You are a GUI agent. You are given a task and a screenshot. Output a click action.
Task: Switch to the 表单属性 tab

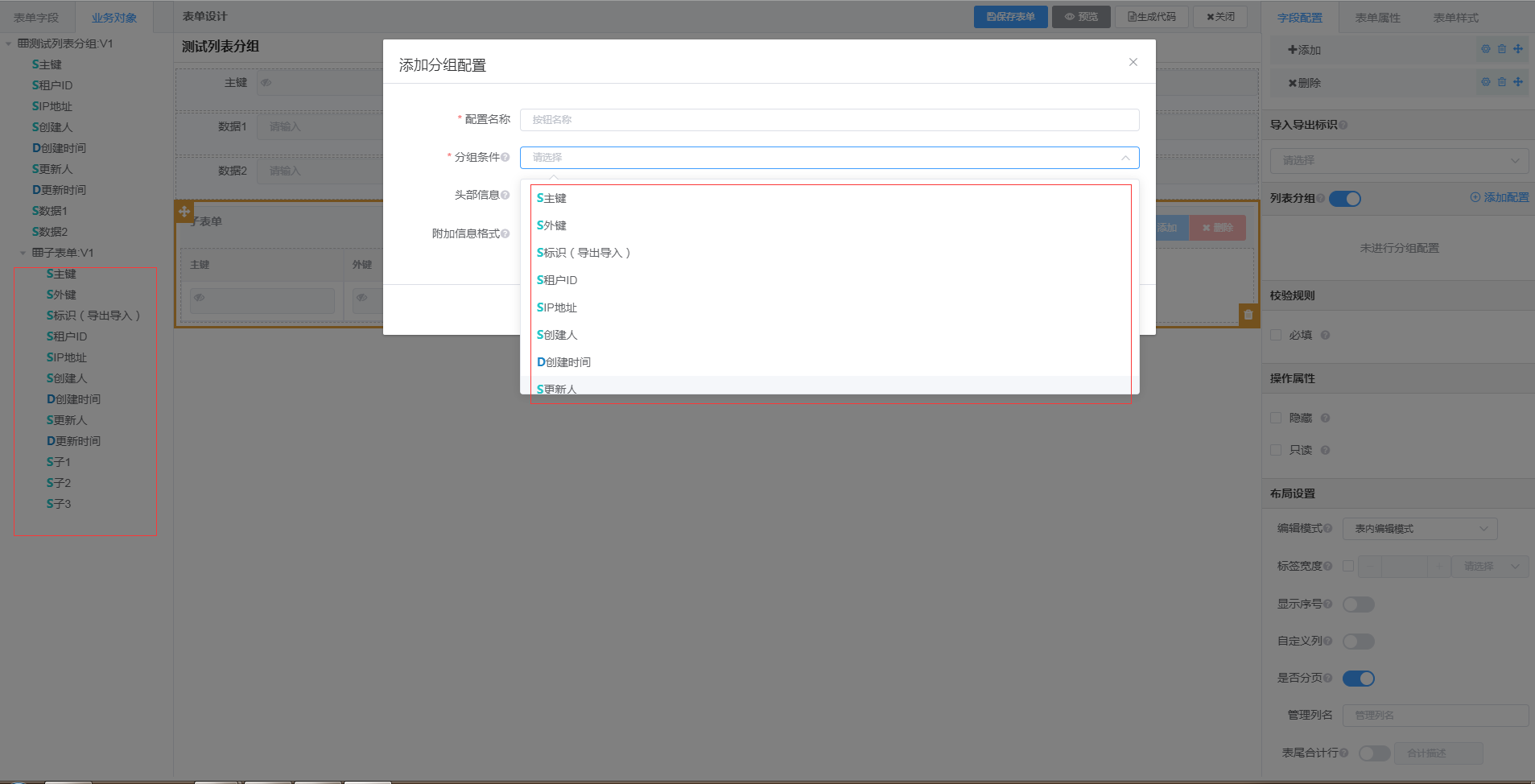coord(1377,18)
